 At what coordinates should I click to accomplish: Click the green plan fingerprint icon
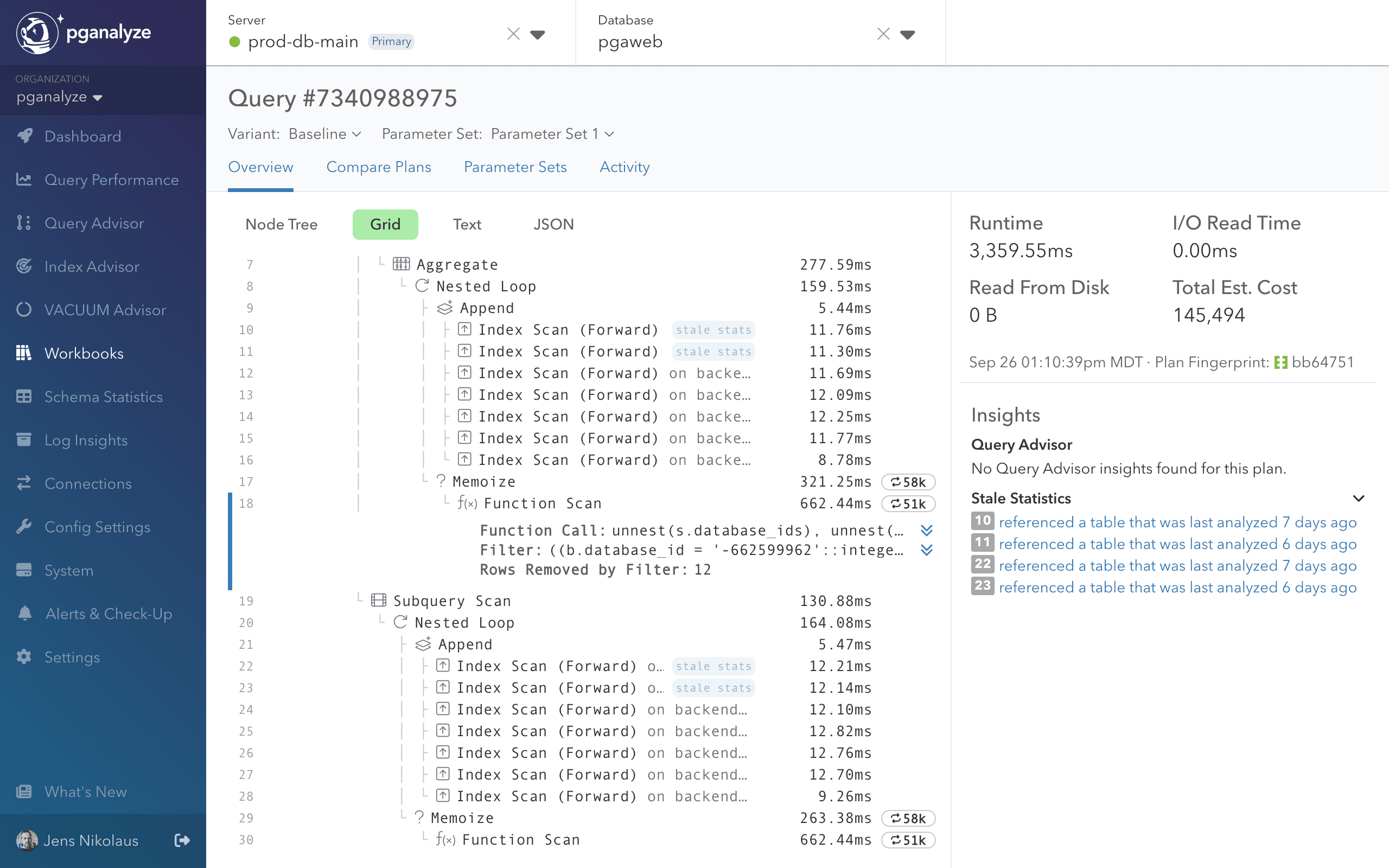[x=1280, y=362]
